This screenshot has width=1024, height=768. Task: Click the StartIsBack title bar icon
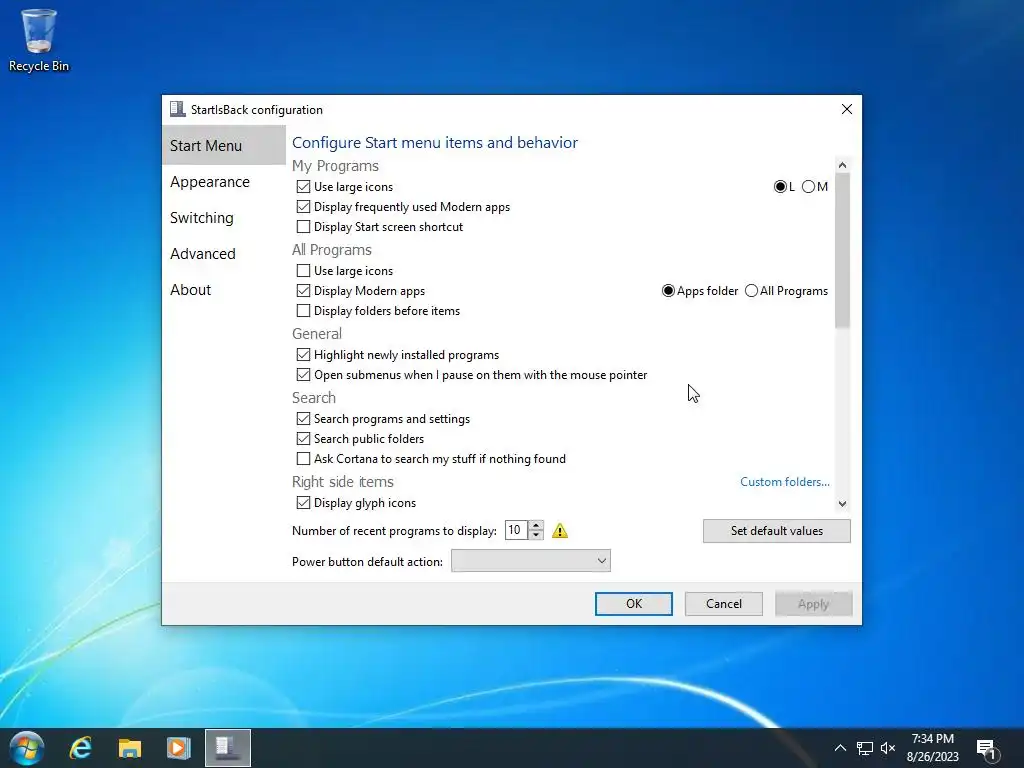[177, 109]
